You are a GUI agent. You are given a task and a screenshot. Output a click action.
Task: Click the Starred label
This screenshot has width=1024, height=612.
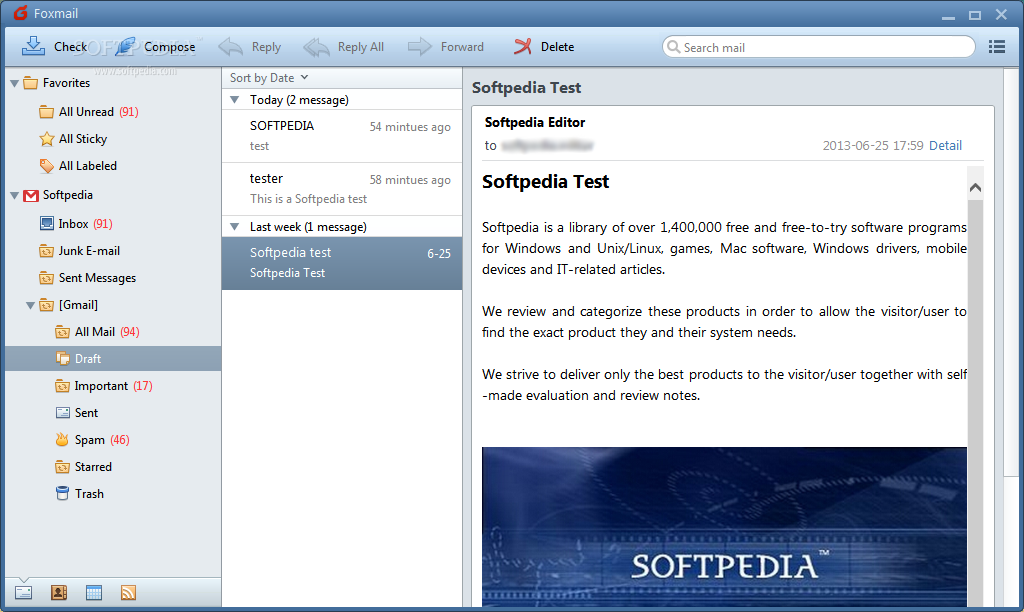tap(93, 467)
